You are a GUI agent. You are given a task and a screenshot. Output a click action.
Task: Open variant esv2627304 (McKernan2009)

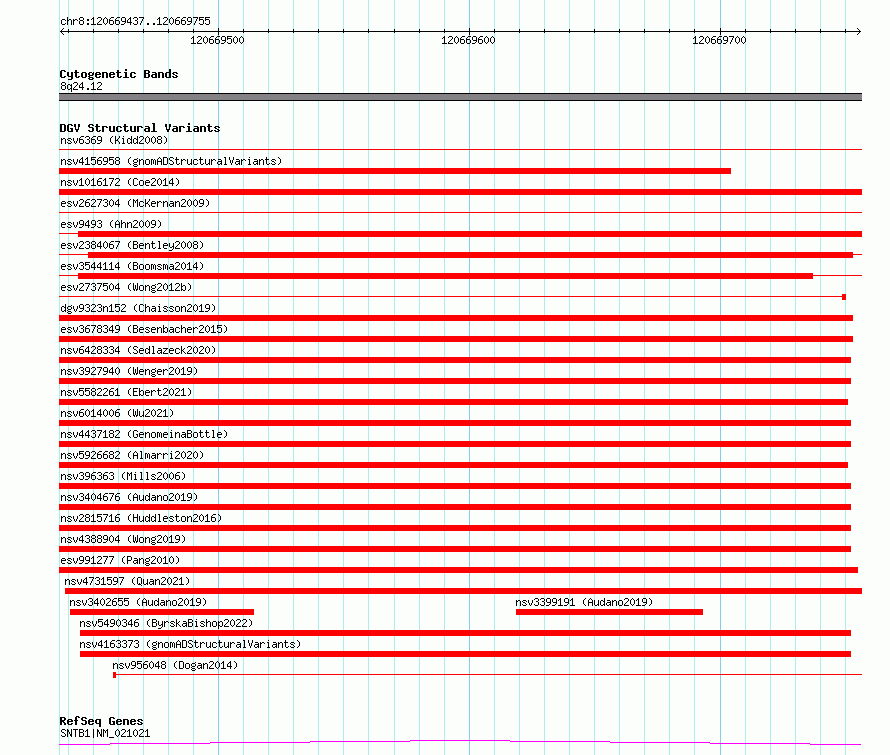(135, 203)
